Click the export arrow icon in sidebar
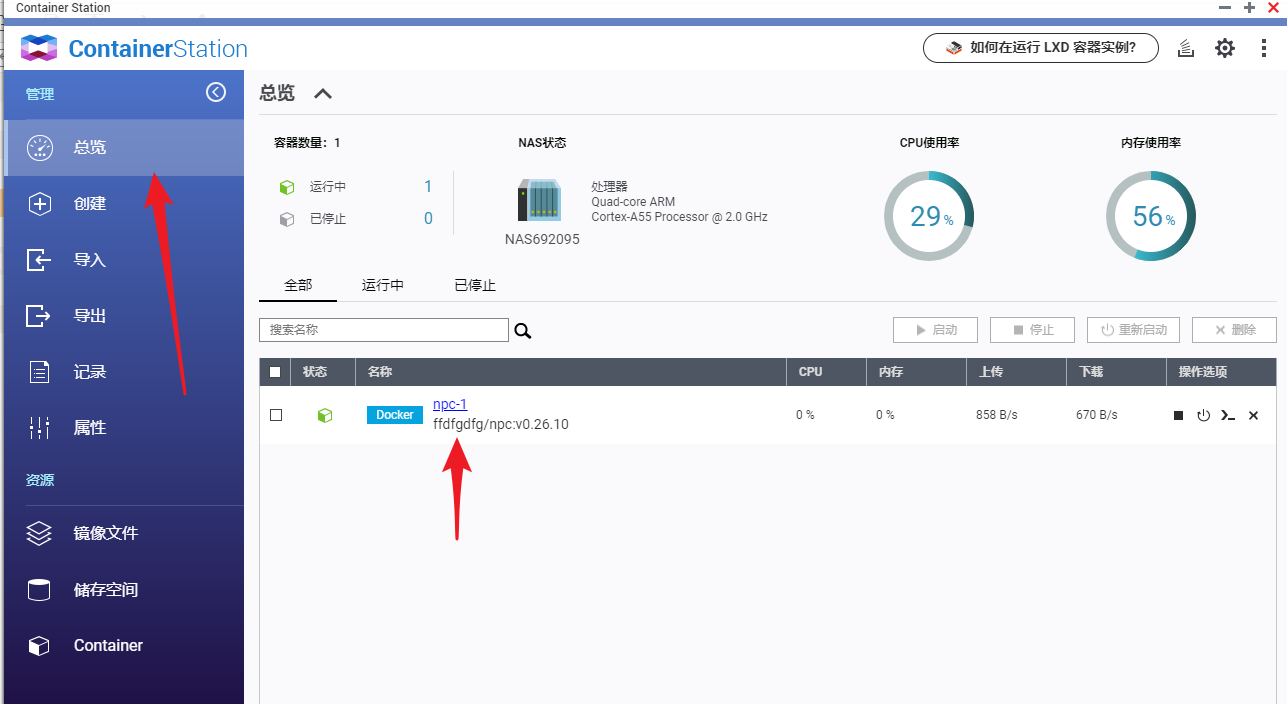The height and width of the screenshot is (704, 1287). click(38, 316)
